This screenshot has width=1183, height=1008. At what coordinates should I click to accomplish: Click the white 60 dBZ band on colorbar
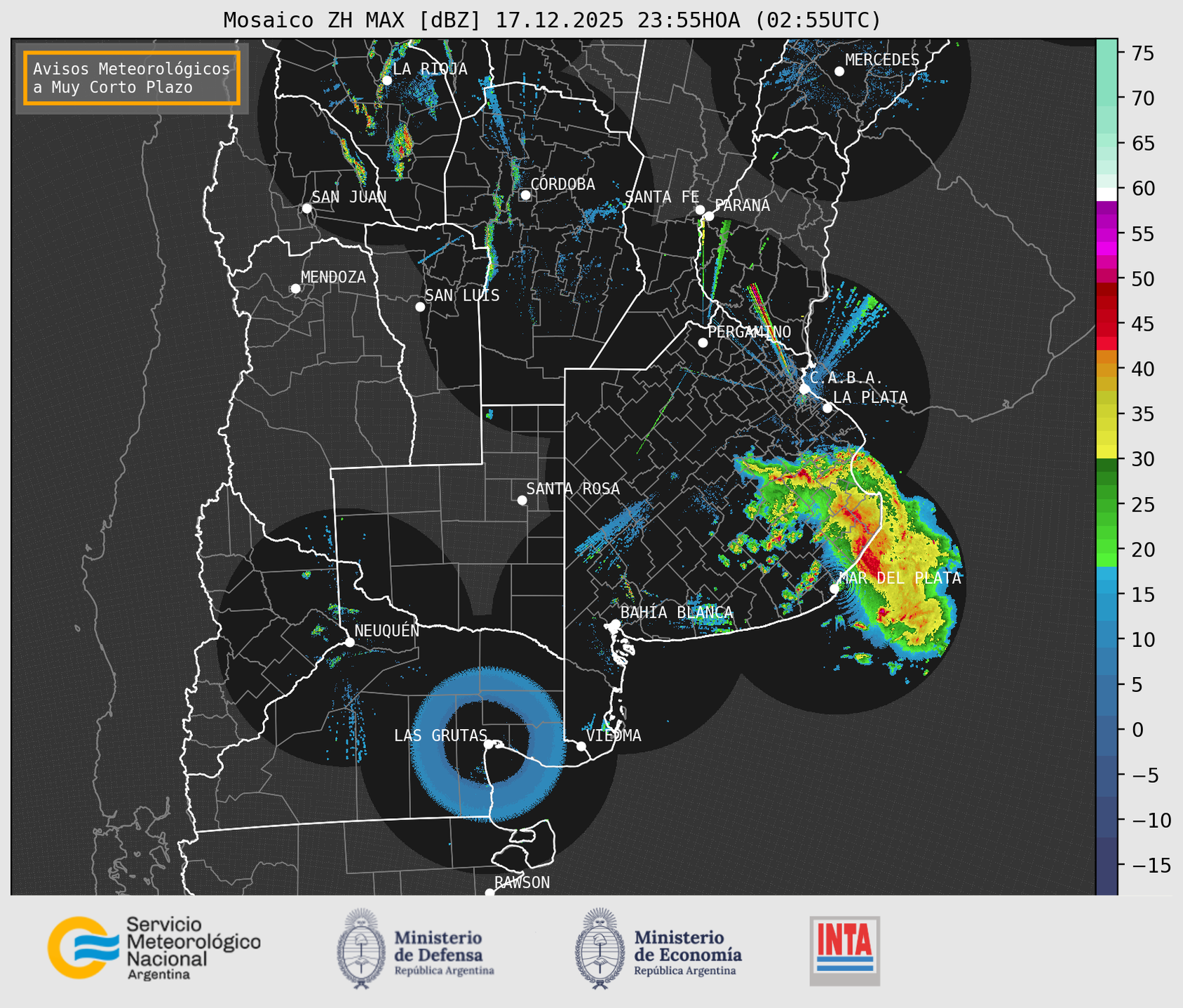click(x=1107, y=193)
